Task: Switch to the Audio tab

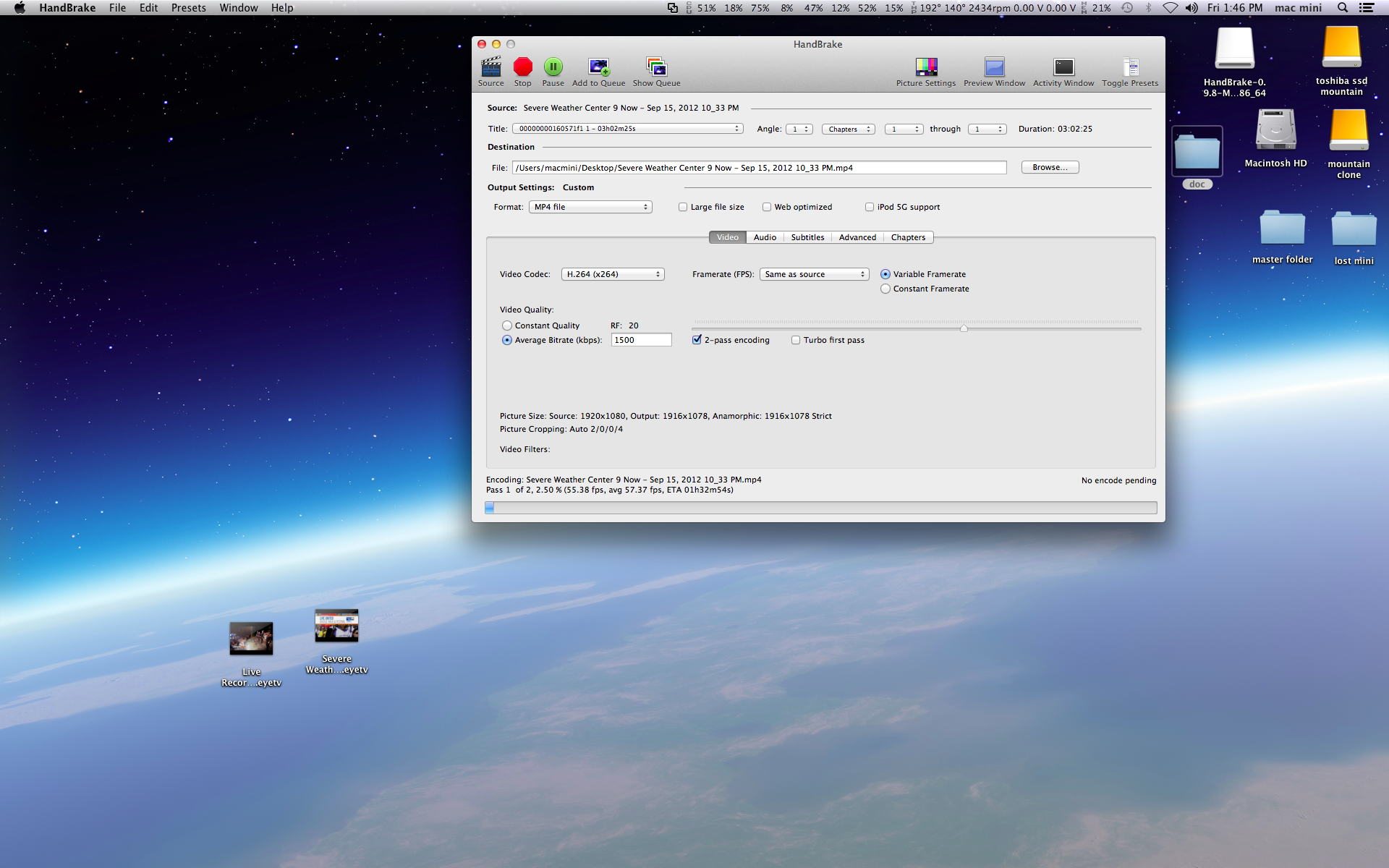Action: click(765, 237)
